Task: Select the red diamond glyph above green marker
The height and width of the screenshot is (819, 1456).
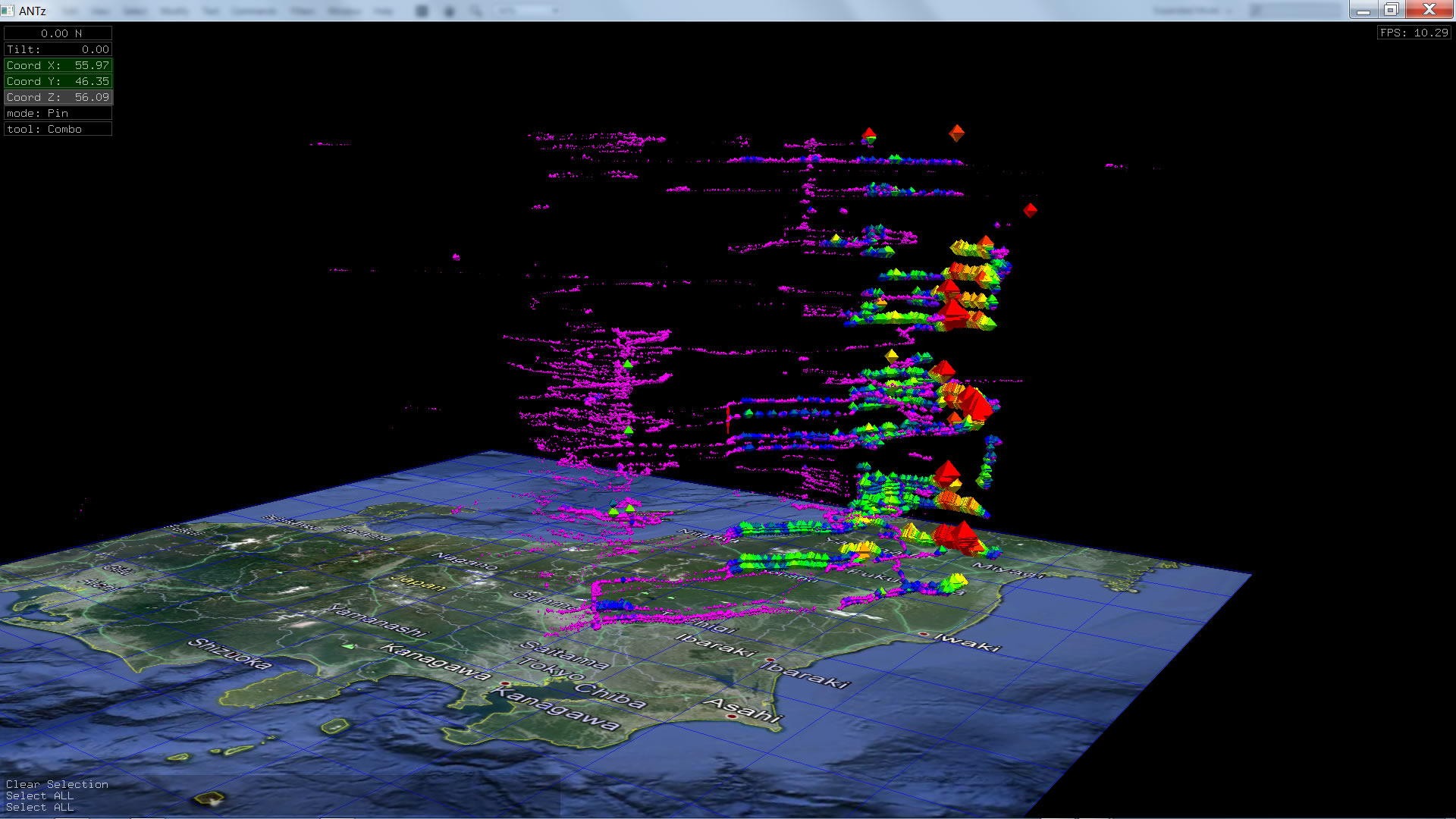Action: [x=869, y=133]
